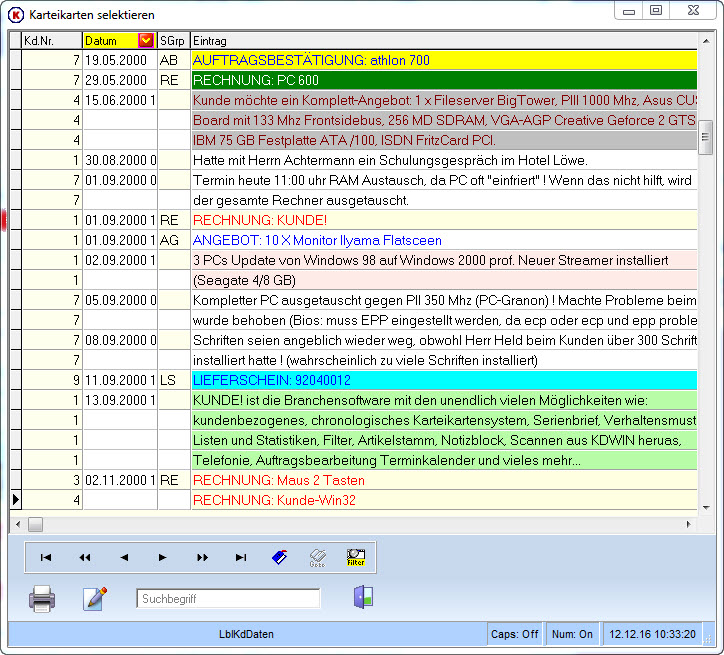Click the red K application icon

pos(16,15)
